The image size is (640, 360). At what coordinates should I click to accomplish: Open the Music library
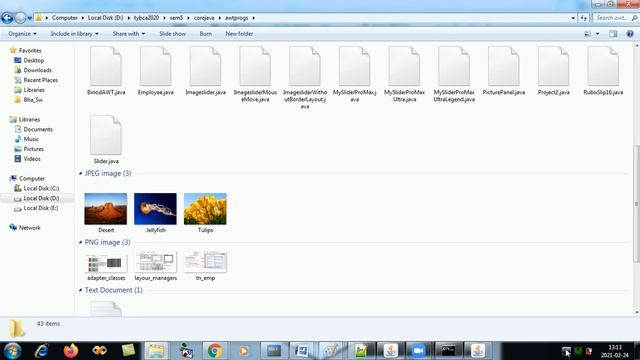31,139
